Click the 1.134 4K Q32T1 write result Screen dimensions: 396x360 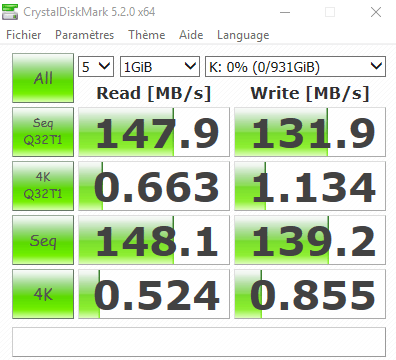[x=310, y=186]
